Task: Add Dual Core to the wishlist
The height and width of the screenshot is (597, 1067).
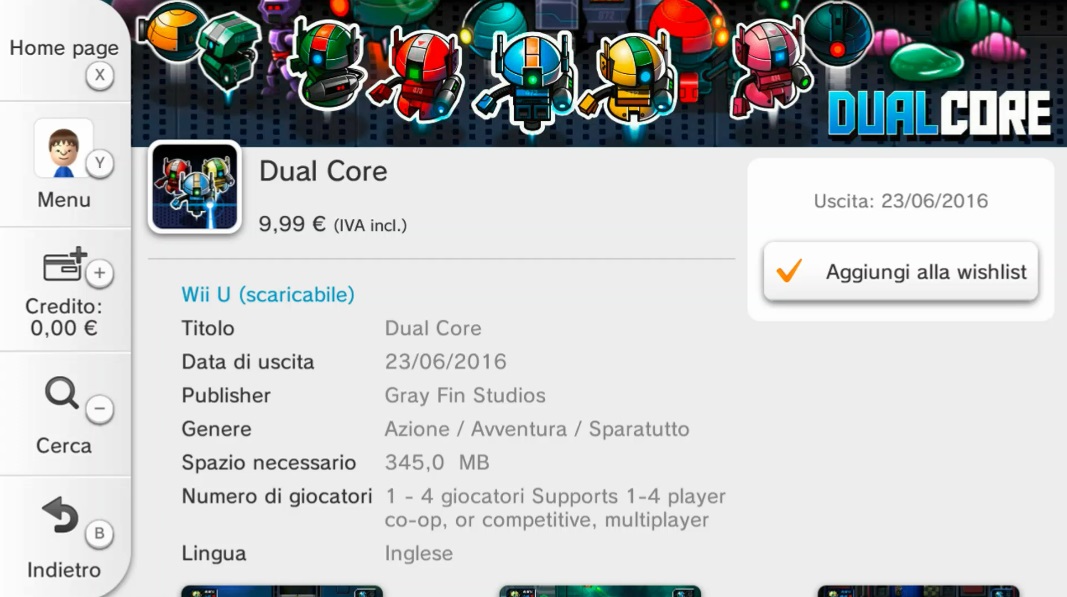Action: point(900,272)
